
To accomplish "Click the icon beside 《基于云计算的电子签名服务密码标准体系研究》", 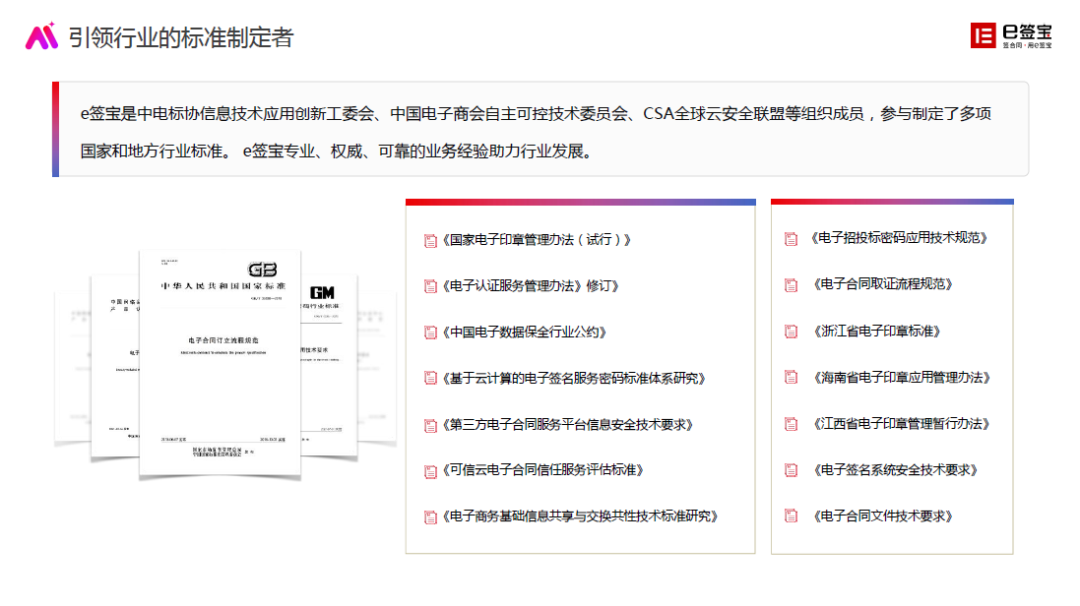I will tap(430, 378).
